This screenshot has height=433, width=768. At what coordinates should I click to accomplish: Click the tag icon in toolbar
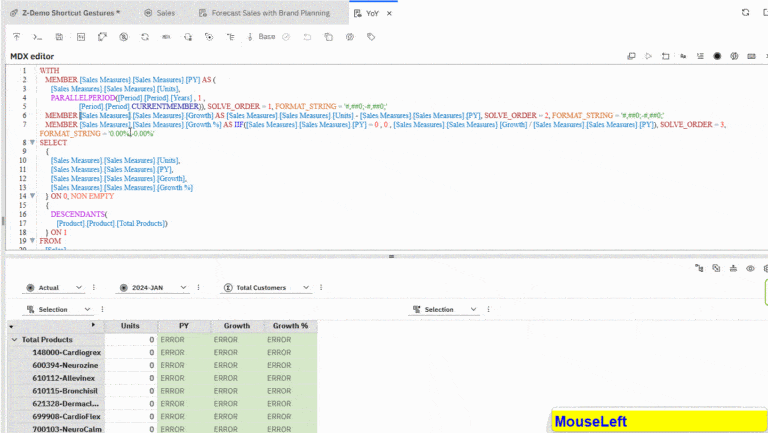point(371,37)
